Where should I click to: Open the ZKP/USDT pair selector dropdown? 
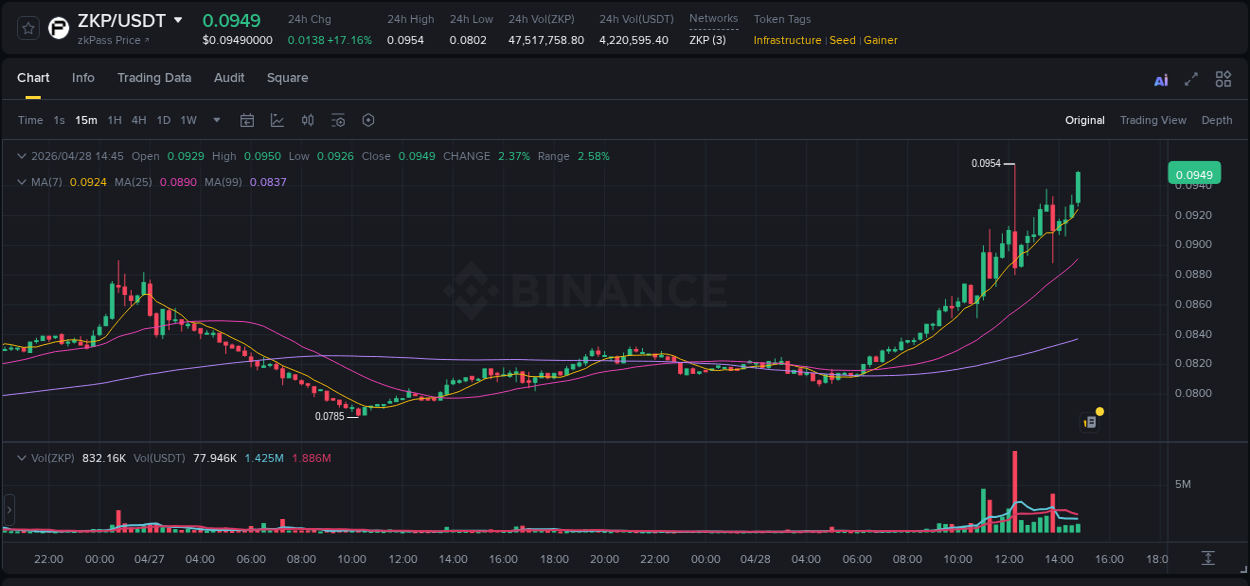179,20
